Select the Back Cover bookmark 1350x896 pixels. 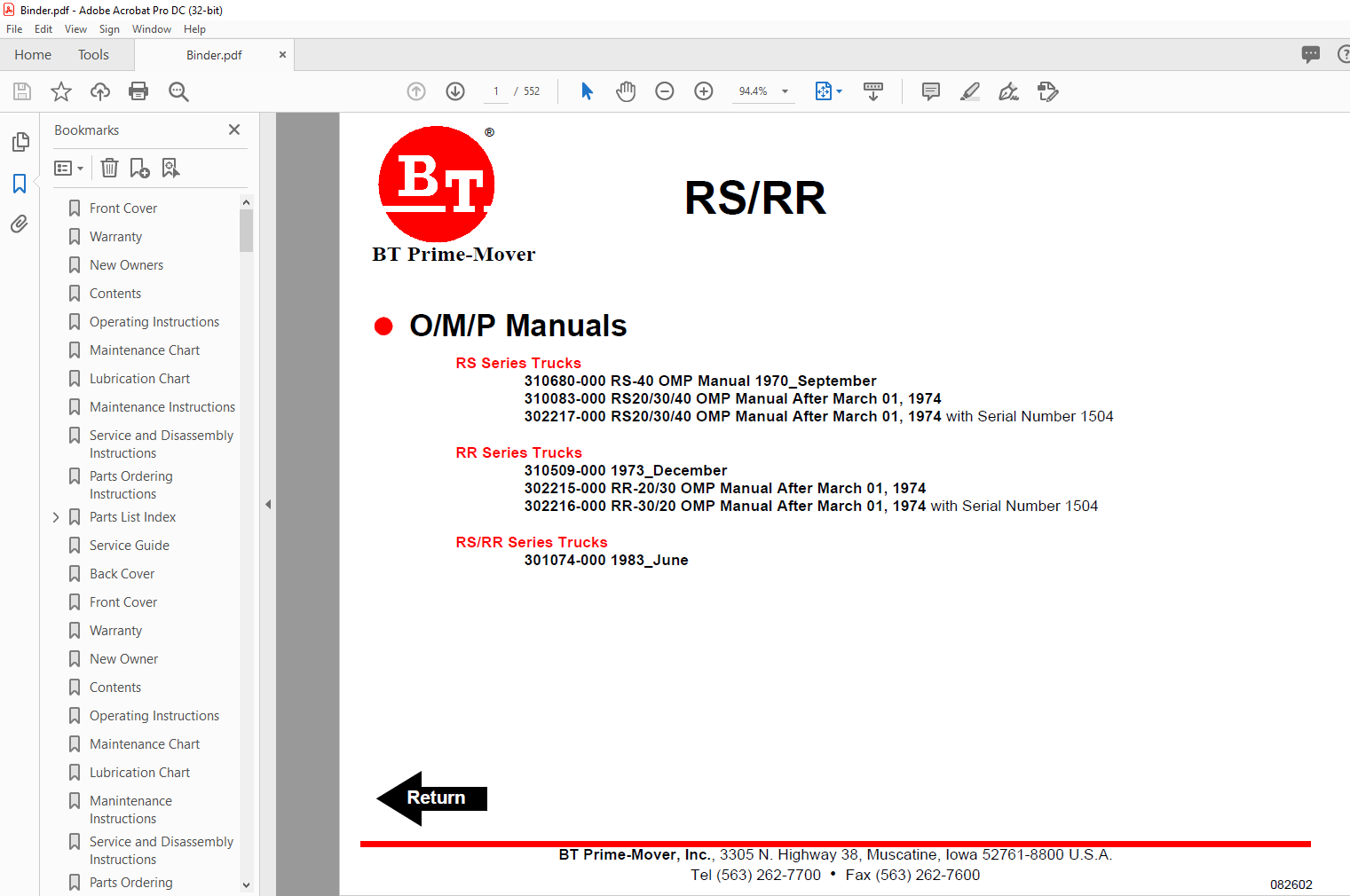click(x=122, y=574)
